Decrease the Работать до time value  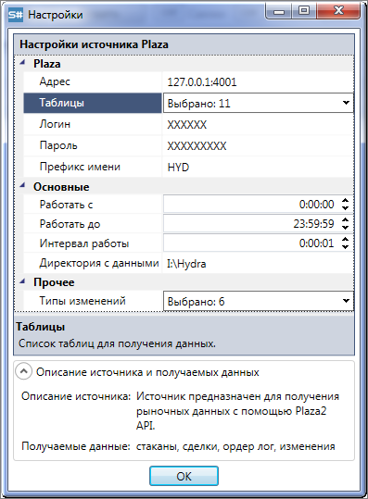pyautogui.click(x=346, y=227)
